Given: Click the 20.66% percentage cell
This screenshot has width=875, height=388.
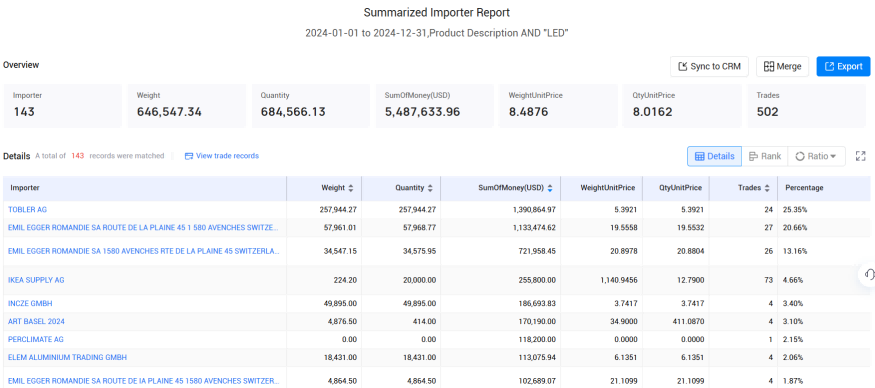Looking at the screenshot, I should [x=796, y=228].
